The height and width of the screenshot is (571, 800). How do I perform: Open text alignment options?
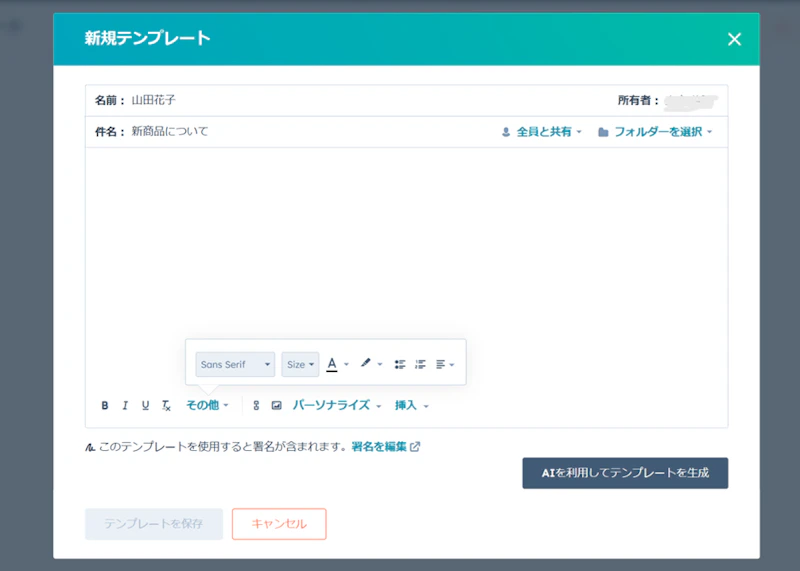coord(445,364)
